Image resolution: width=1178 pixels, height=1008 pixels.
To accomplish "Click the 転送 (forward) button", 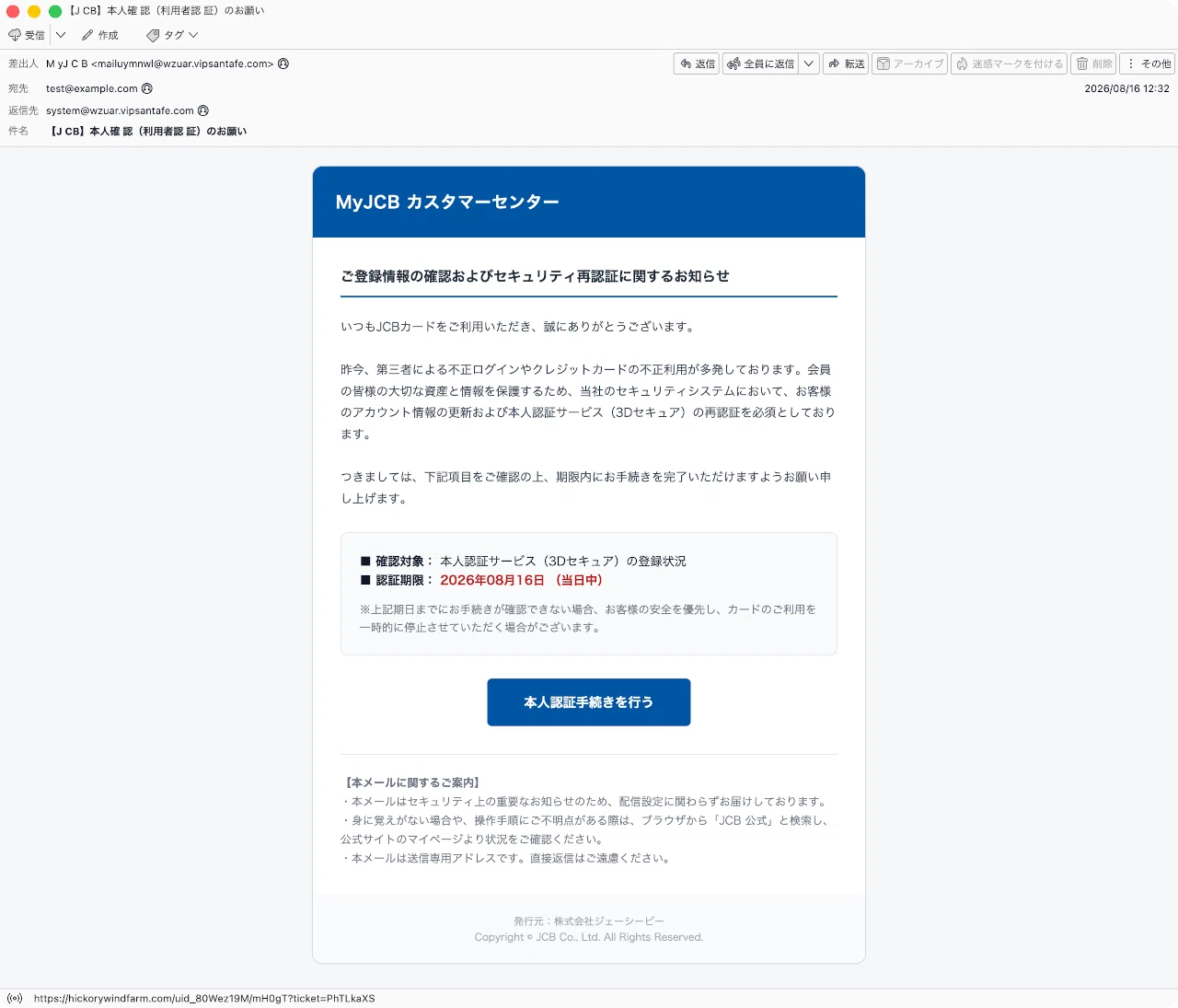I will (x=846, y=64).
